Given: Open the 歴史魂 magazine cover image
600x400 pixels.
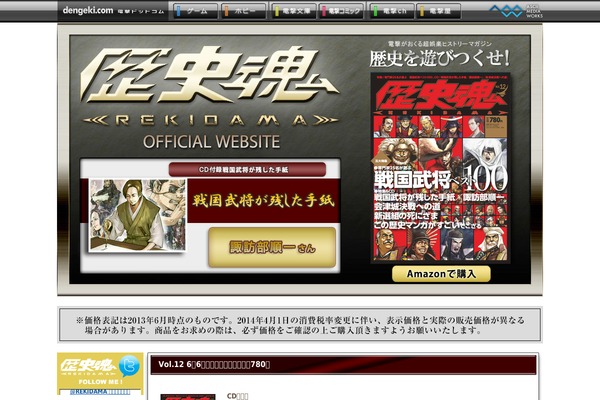Looking at the screenshot, I should [x=440, y=168].
